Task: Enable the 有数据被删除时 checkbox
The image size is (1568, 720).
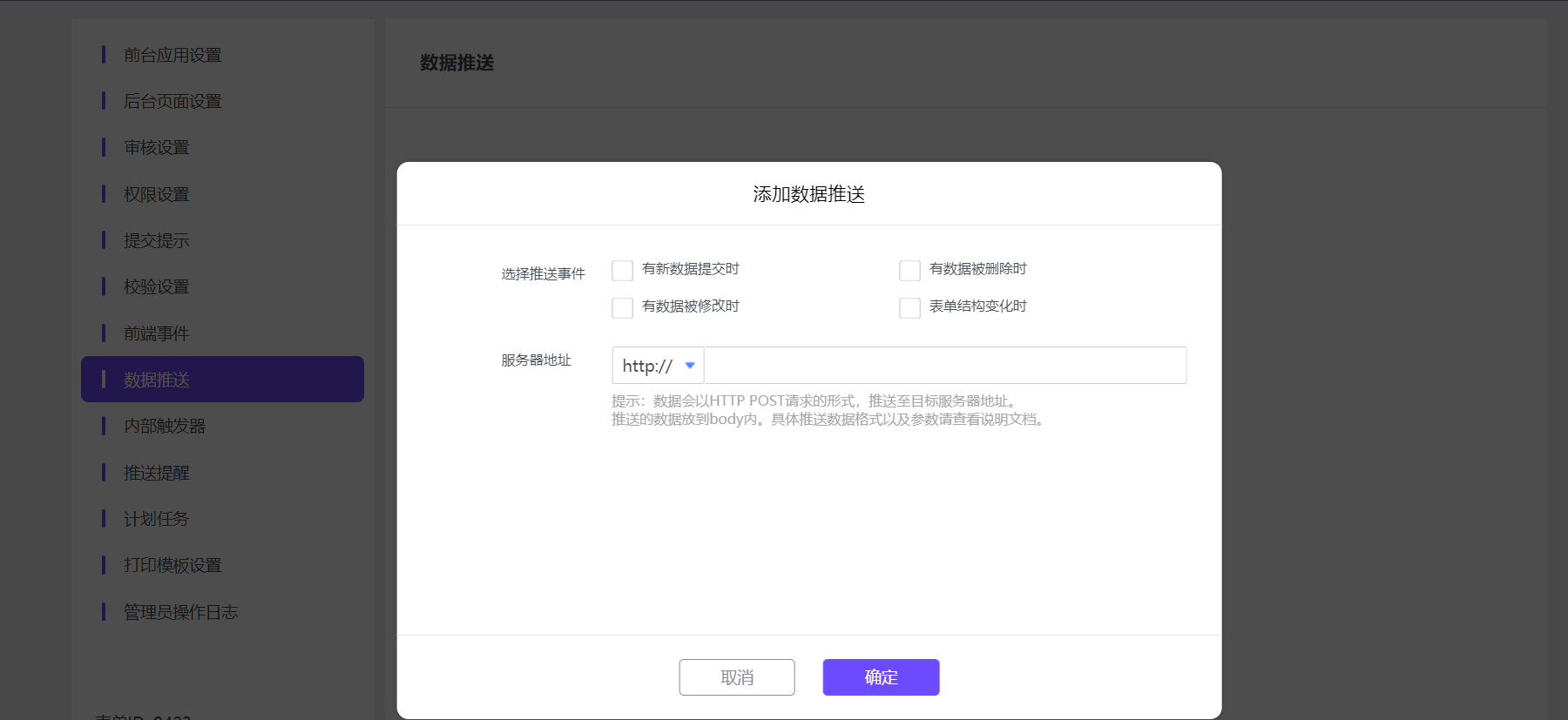Action: pos(909,271)
